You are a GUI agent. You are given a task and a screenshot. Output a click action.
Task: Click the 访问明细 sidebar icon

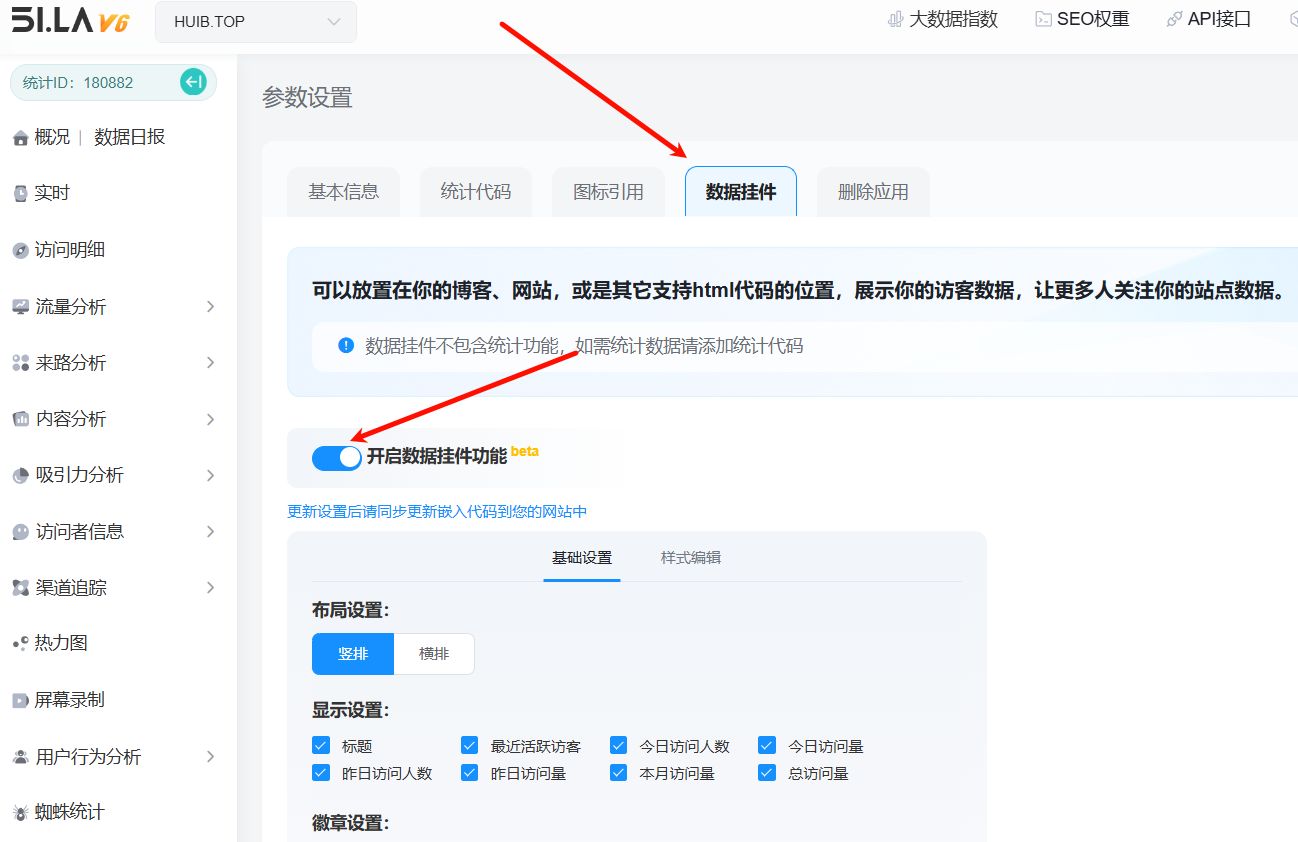20,251
